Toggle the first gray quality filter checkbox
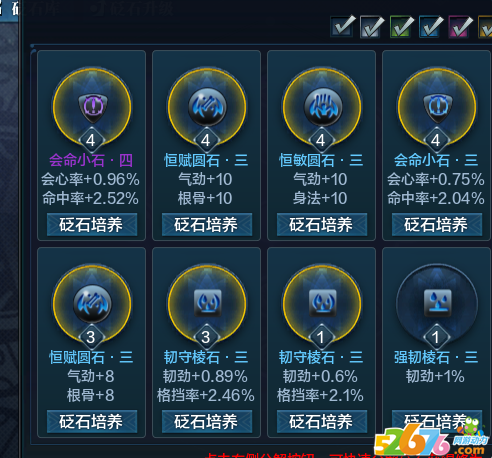492x458 pixels. [342, 26]
